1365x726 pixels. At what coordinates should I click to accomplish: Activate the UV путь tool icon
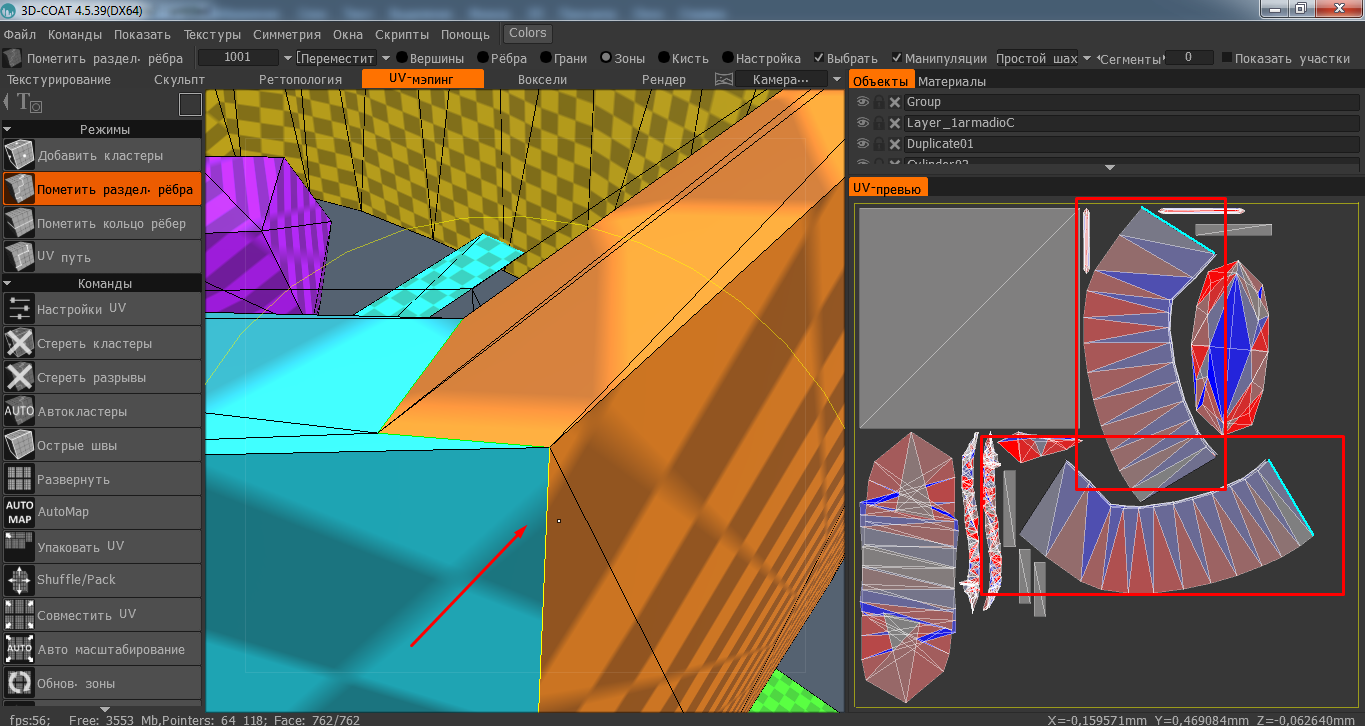19,257
